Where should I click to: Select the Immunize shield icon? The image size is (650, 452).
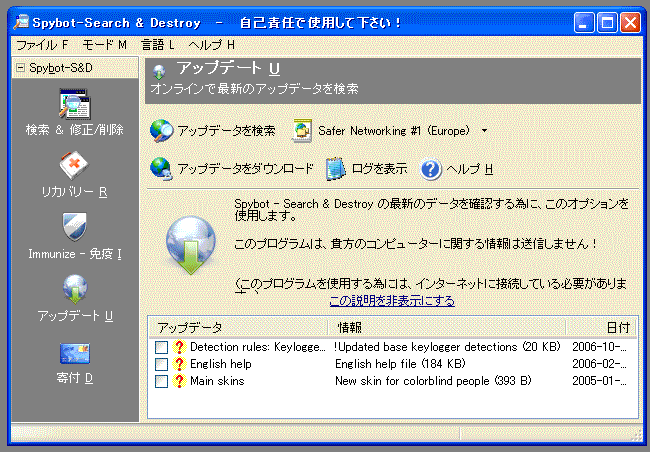point(75,227)
